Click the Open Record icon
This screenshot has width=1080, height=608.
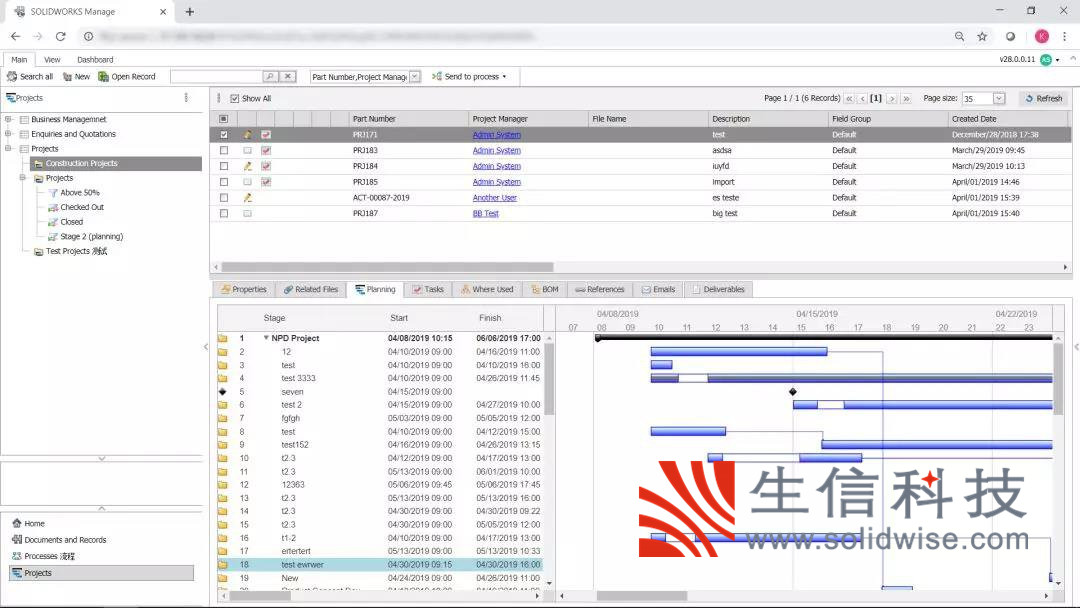point(103,76)
